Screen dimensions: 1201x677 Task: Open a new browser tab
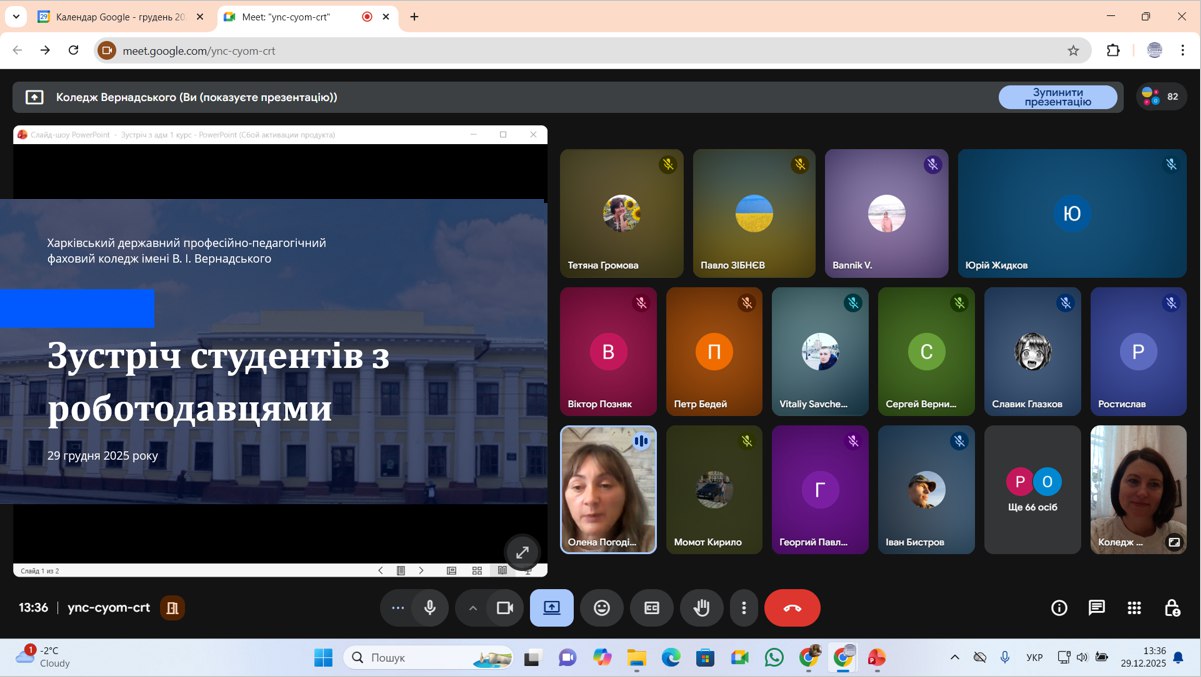[414, 17]
